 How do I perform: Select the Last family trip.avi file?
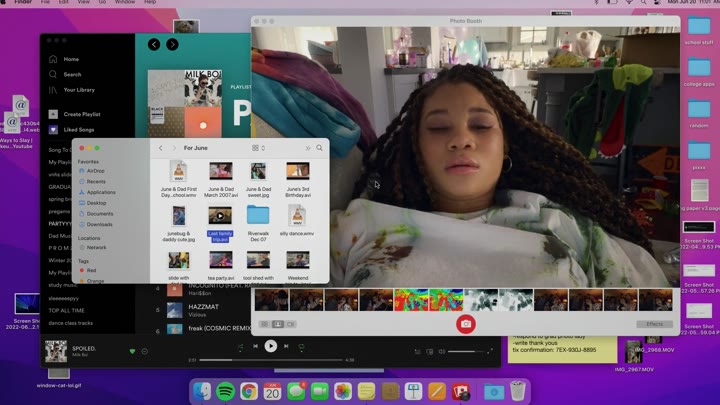point(219,236)
